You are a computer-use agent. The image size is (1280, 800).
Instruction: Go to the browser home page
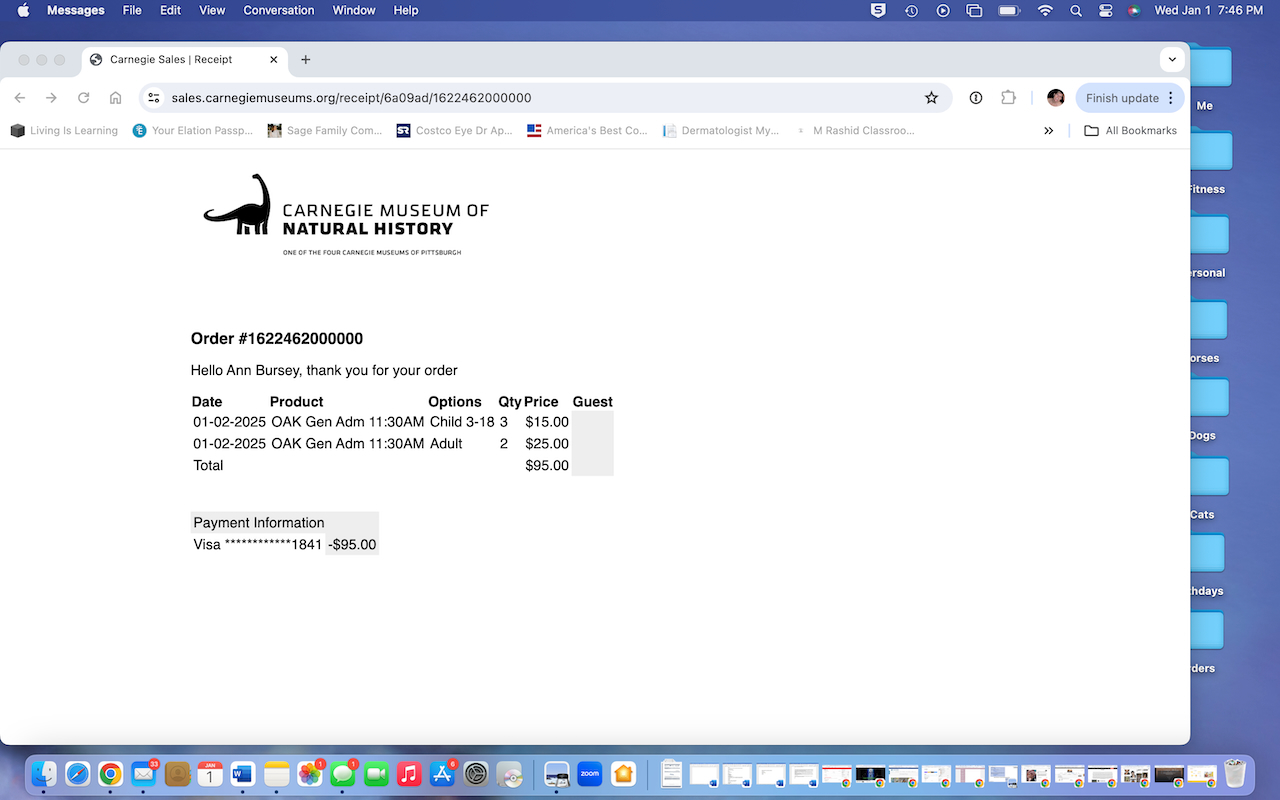point(116,98)
